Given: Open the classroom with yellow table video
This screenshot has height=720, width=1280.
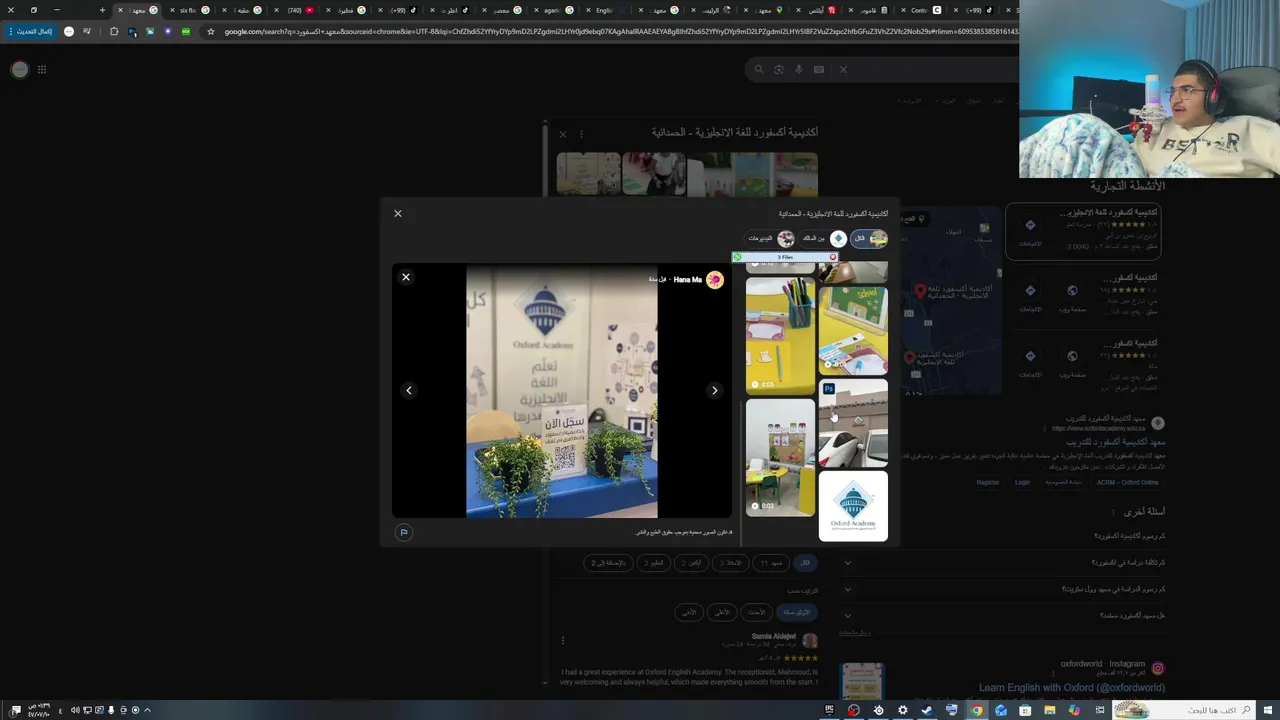Looking at the screenshot, I should pos(780,457).
